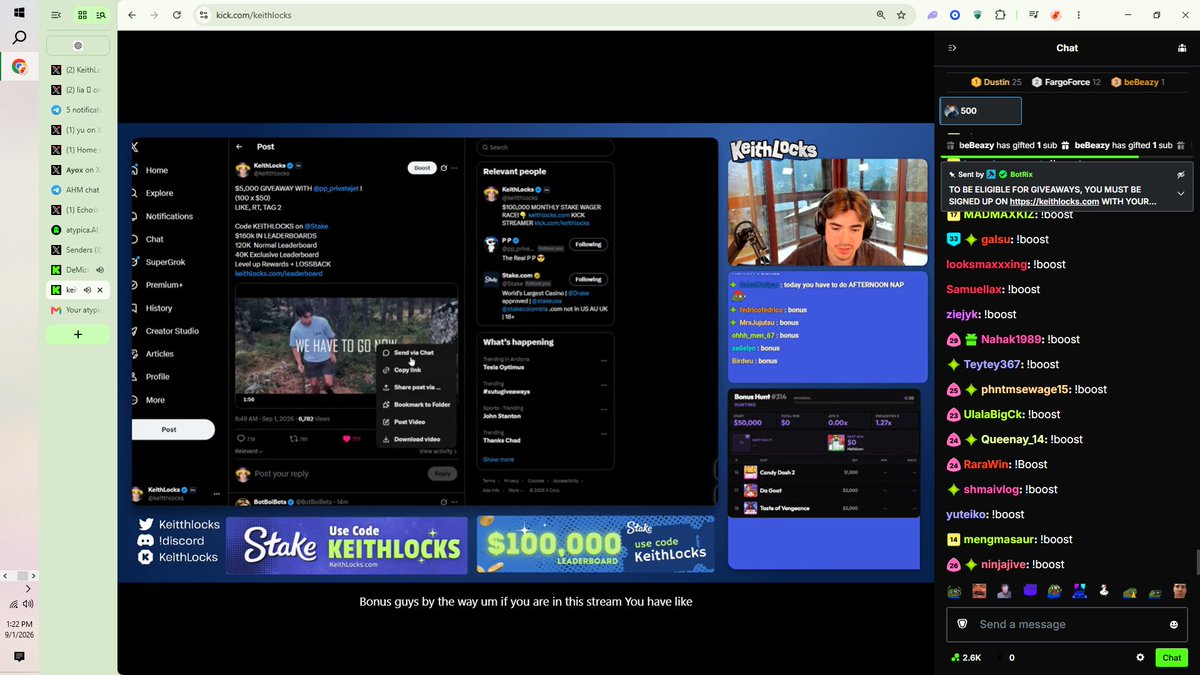Open the emoji picker in message box
The image size is (1200, 675).
(1174, 624)
